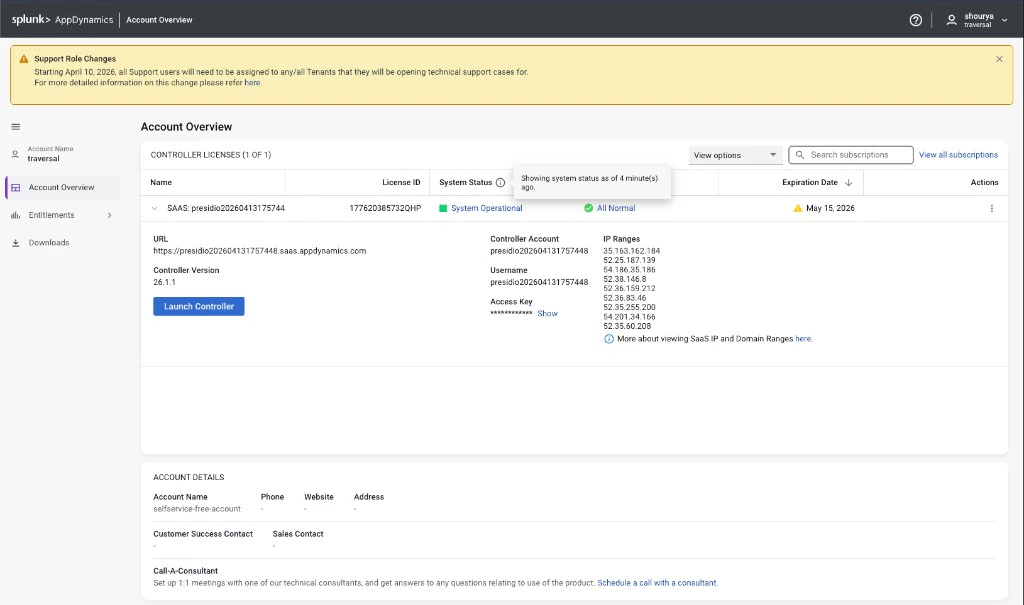Image resolution: width=1024 pixels, height=605 pixels.
Task: Collapse the sidebar with the hamburger toggle
Action: pyautogui.click(x=15, y=126)
